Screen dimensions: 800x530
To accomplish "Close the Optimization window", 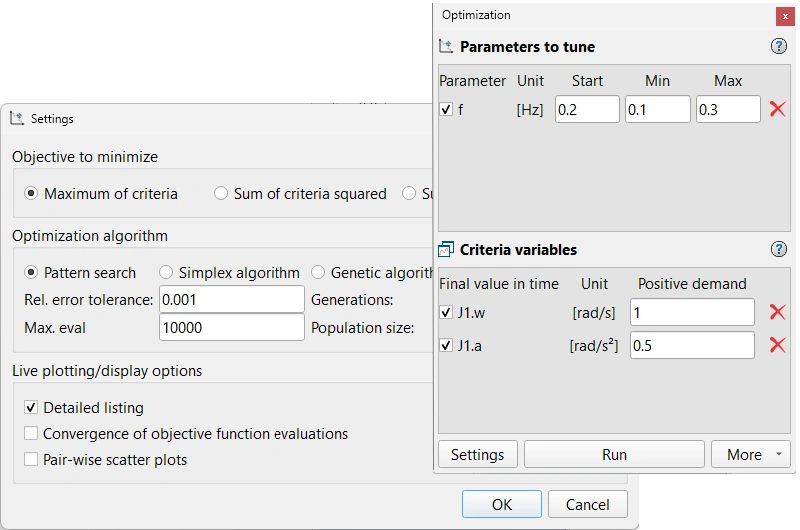I will point(785,16).
